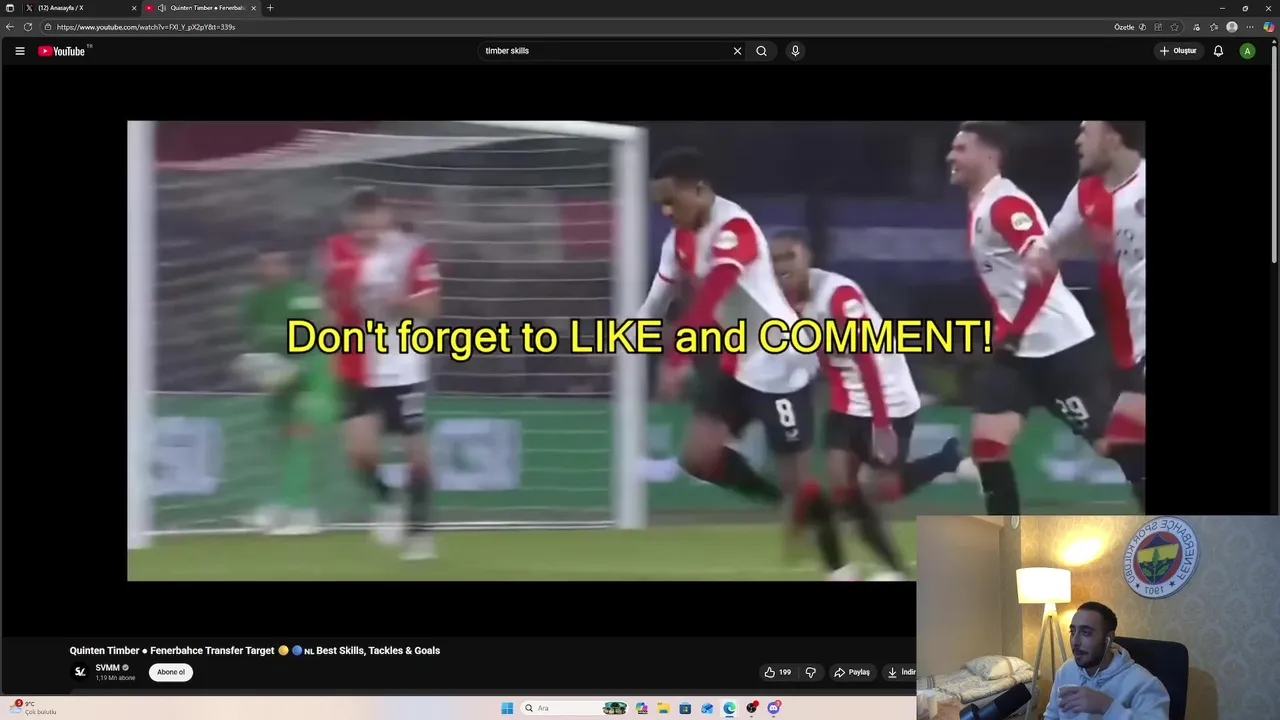Open Microsoft Store from the taskbar
Screen dimensions: 1280x720
click(685, 708)
